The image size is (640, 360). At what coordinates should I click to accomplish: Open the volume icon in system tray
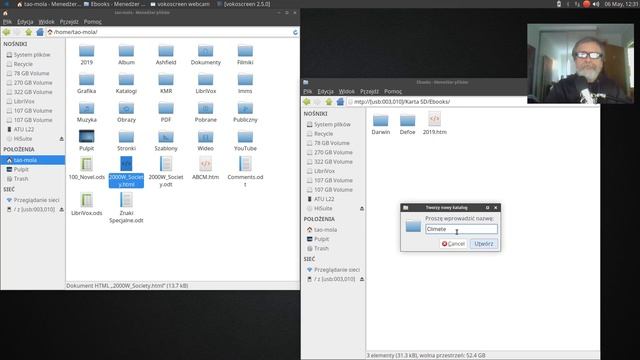pyautogui.click(x=596, y=4)
